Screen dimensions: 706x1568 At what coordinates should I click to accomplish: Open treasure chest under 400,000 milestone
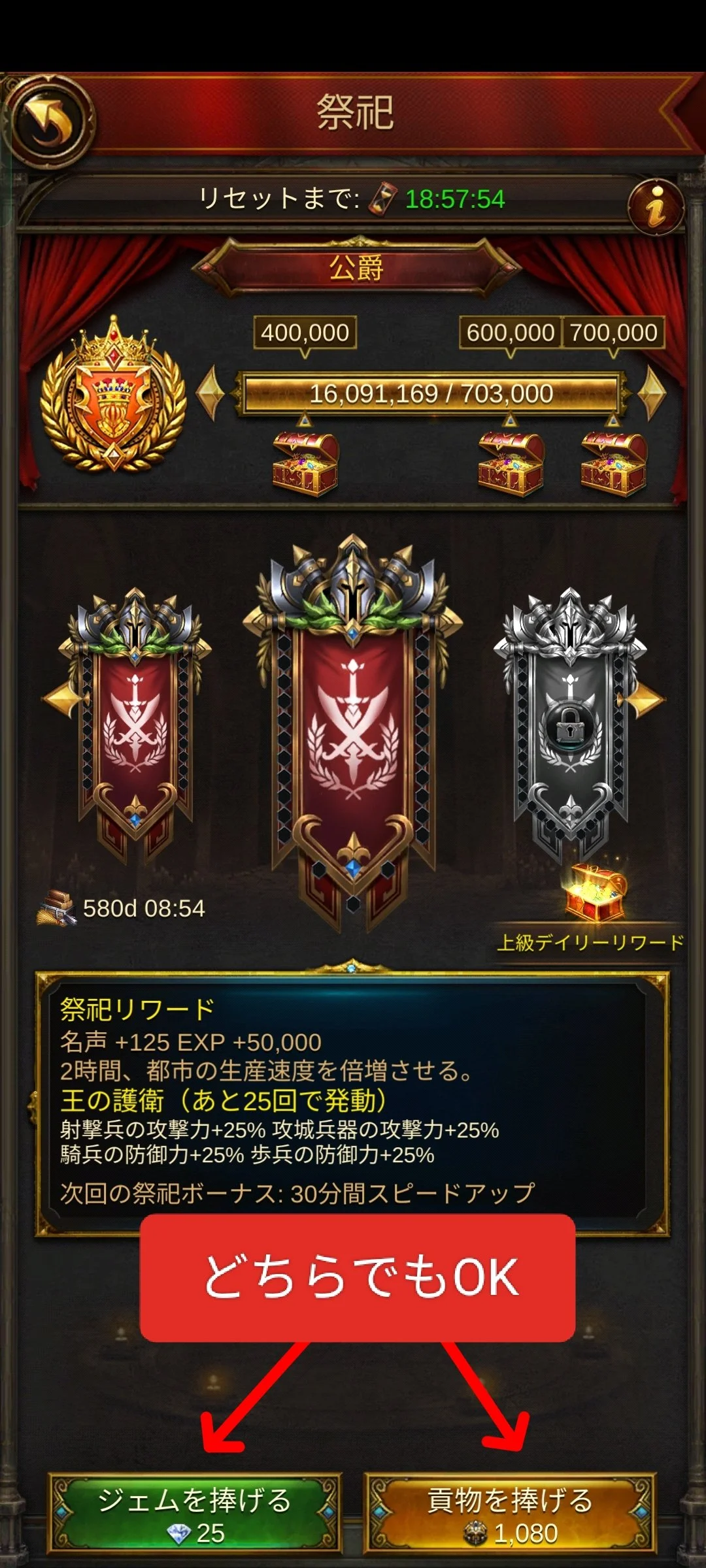click(x=305, y=463)
